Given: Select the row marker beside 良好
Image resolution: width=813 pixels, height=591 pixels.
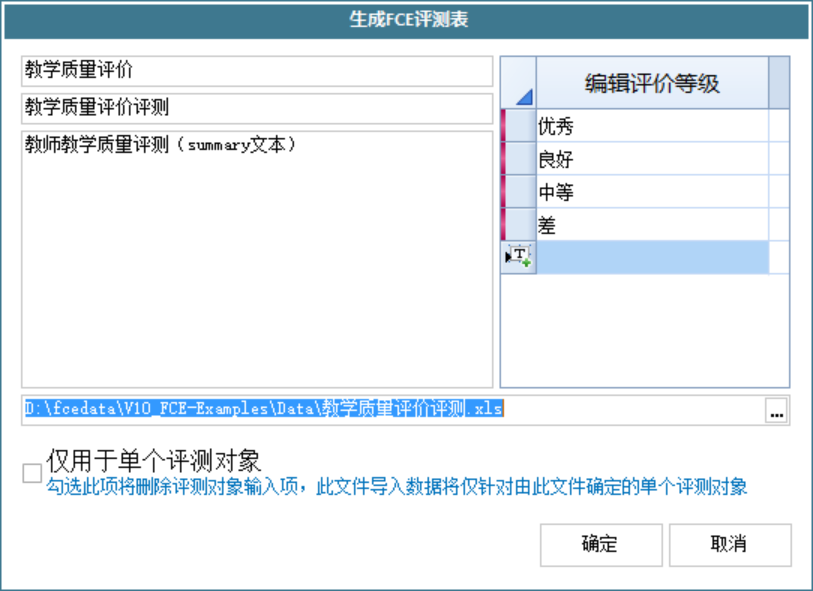Looking at the screenshot, I should pos(517,159).
